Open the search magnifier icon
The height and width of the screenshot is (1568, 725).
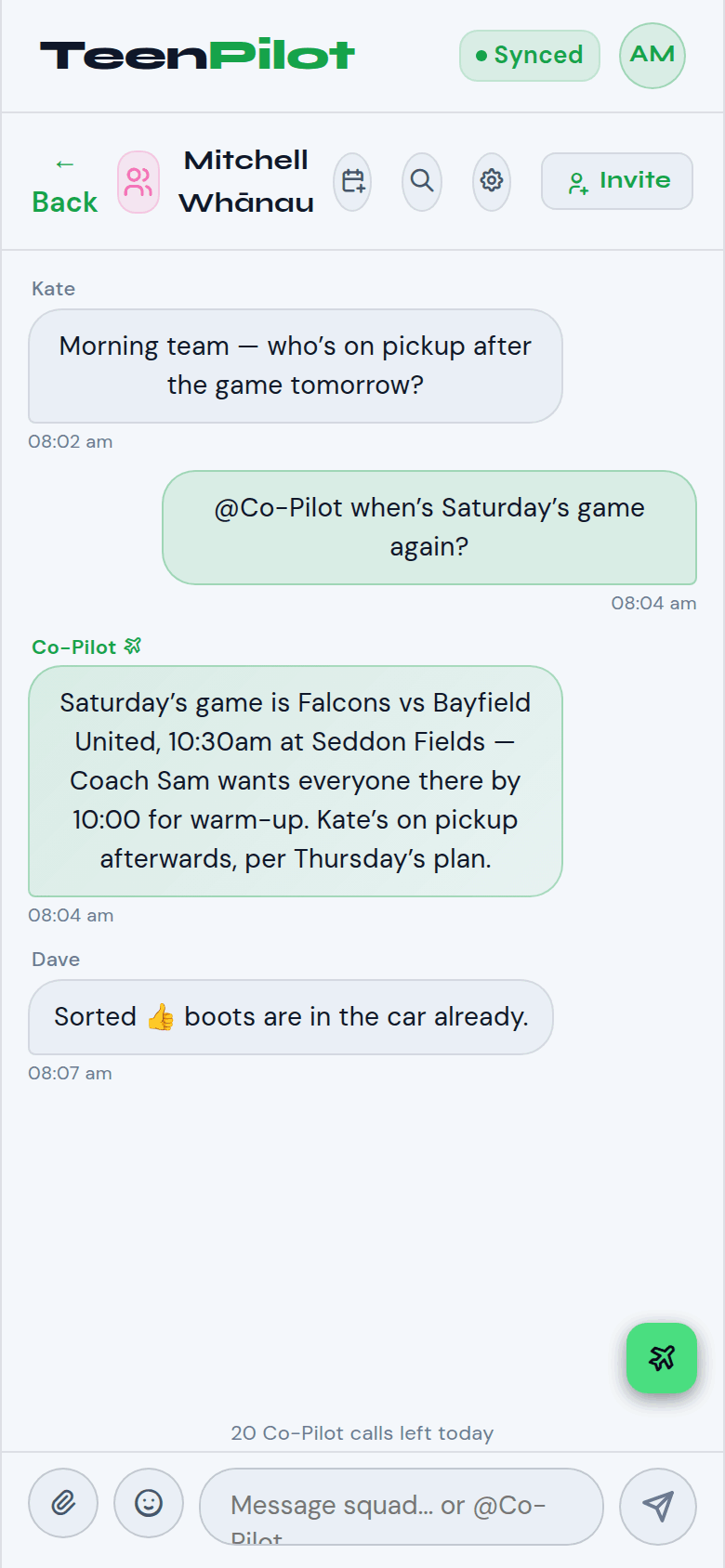[x=422, y=181]
